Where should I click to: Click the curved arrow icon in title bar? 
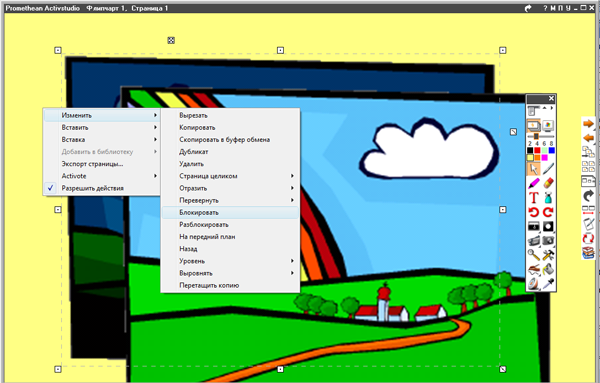click(528, 8)
